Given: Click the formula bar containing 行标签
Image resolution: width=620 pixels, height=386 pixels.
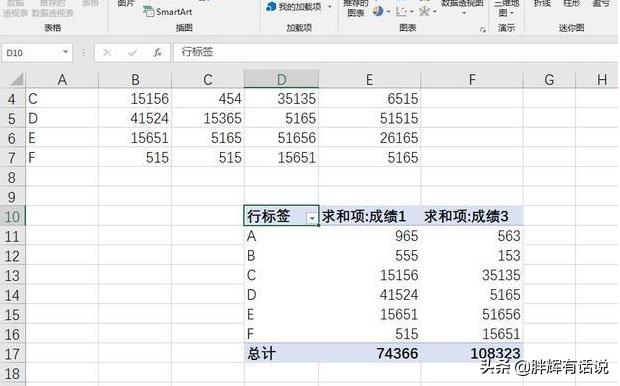Looking at the screenshot, I should [395, 53].
